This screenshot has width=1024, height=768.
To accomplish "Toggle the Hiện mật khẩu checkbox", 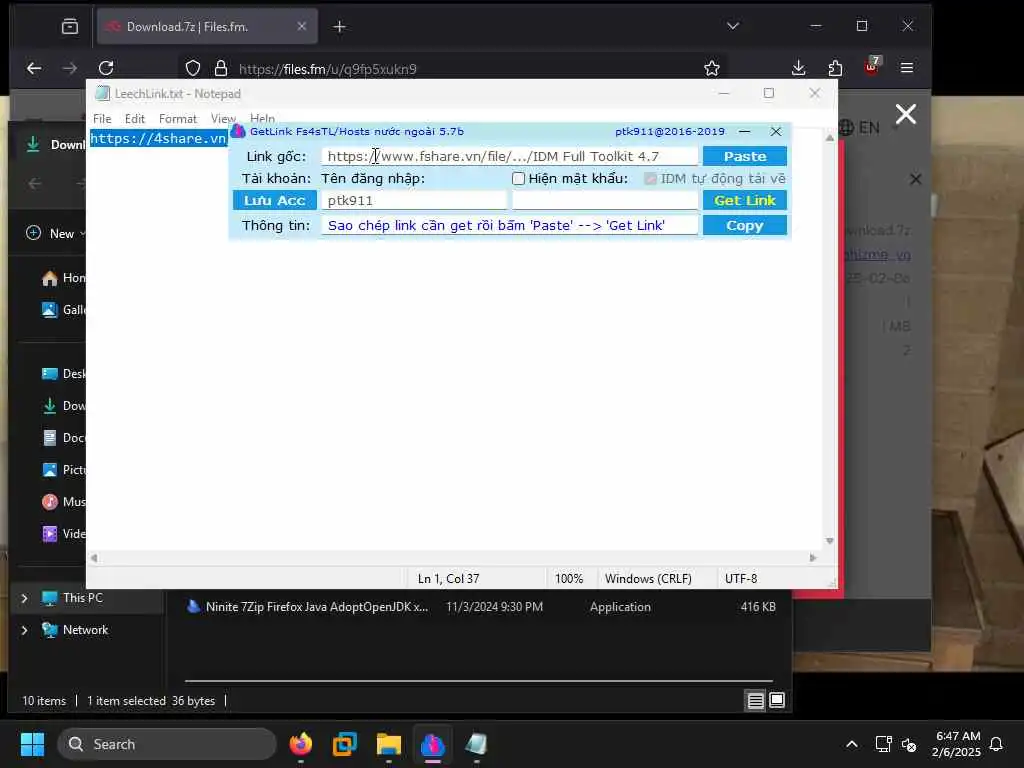I will pos(519,178).
